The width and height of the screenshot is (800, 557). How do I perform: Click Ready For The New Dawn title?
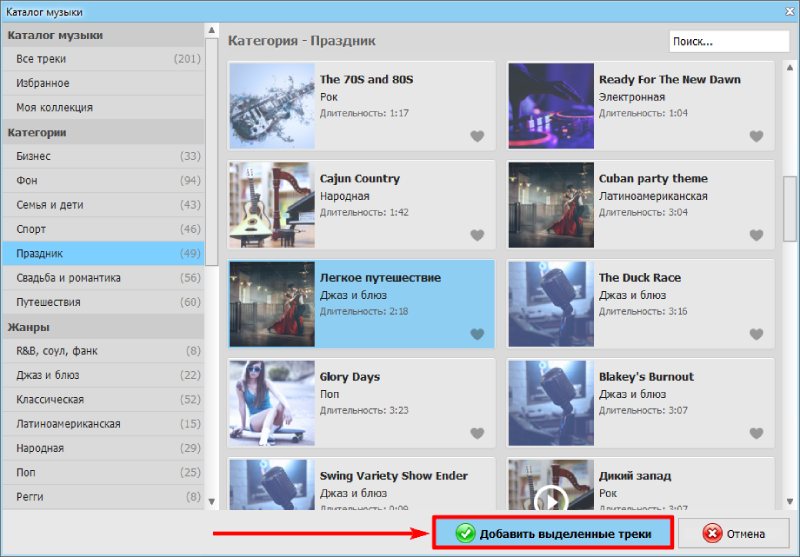[669, 80]
